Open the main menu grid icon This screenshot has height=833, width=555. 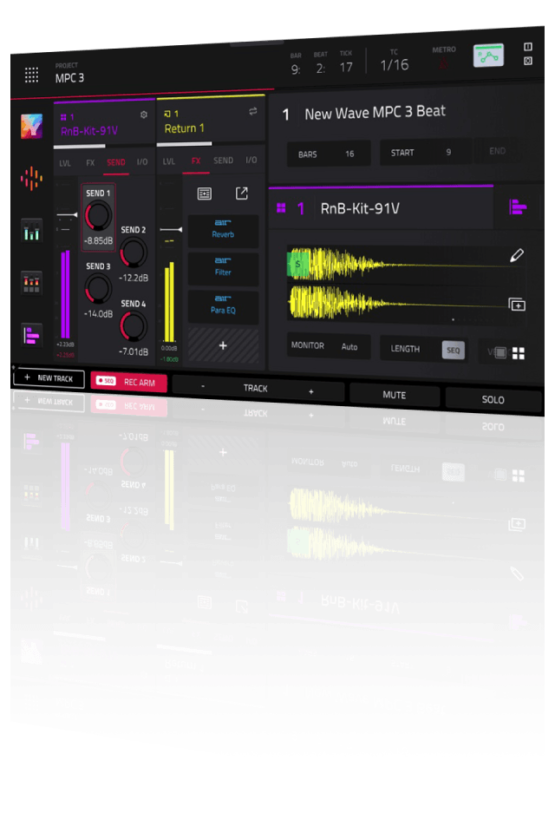tap(31, 75)
